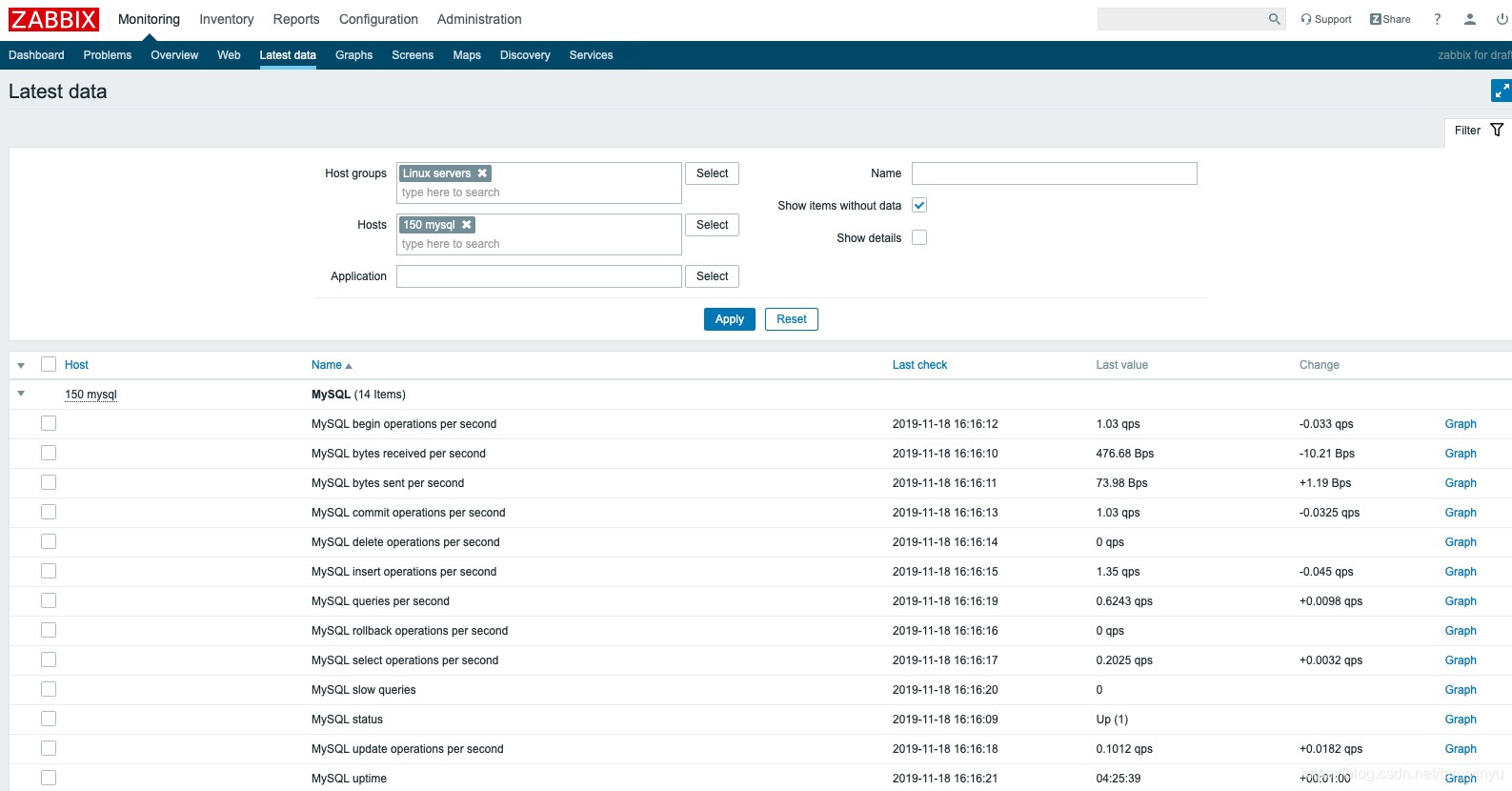Toggle the Filter funnel tab
Image resolution: width=1512 pixels, height=791 pixels.
point(1479,131)
